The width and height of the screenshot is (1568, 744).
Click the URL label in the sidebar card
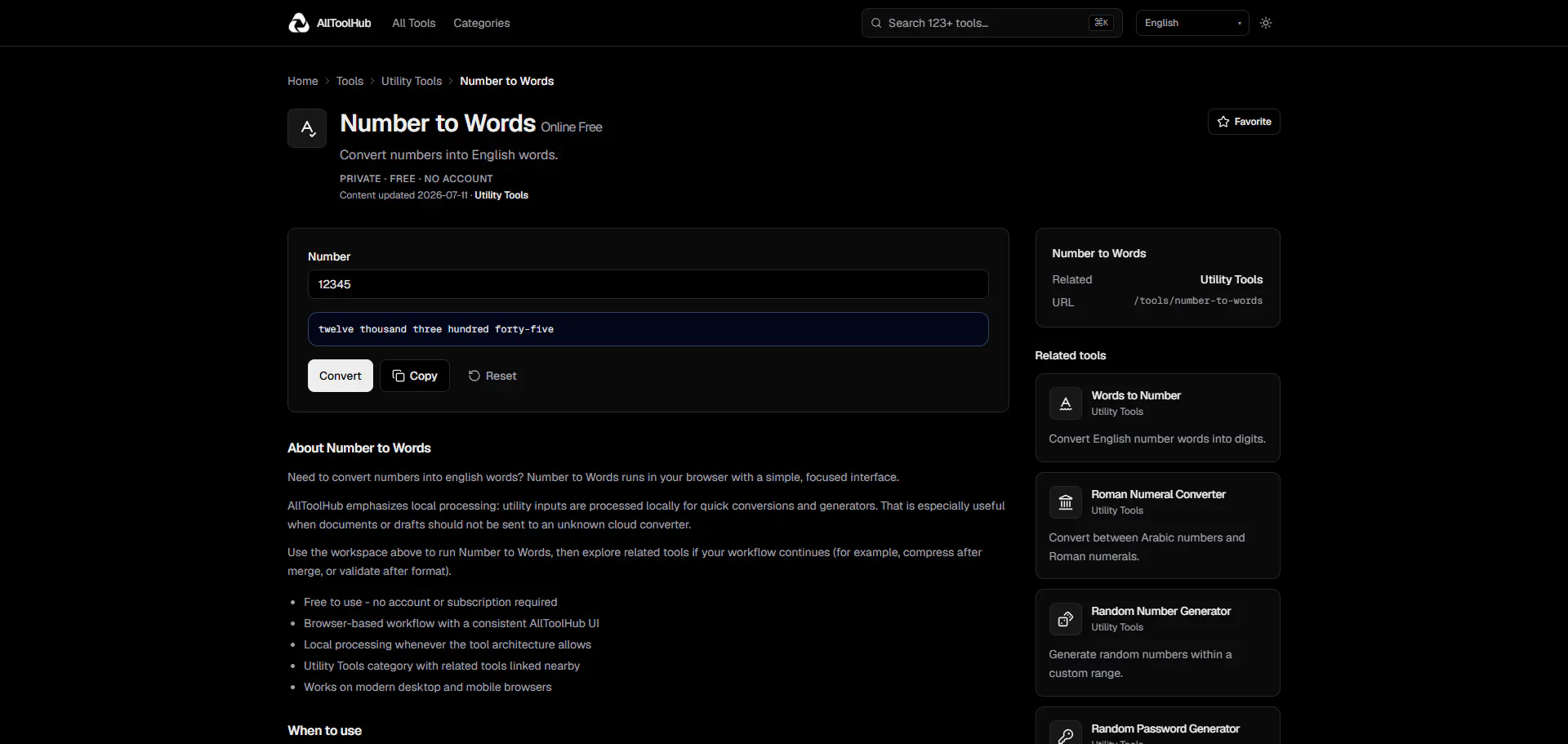pyautogui.click(x=1063, y=302)
